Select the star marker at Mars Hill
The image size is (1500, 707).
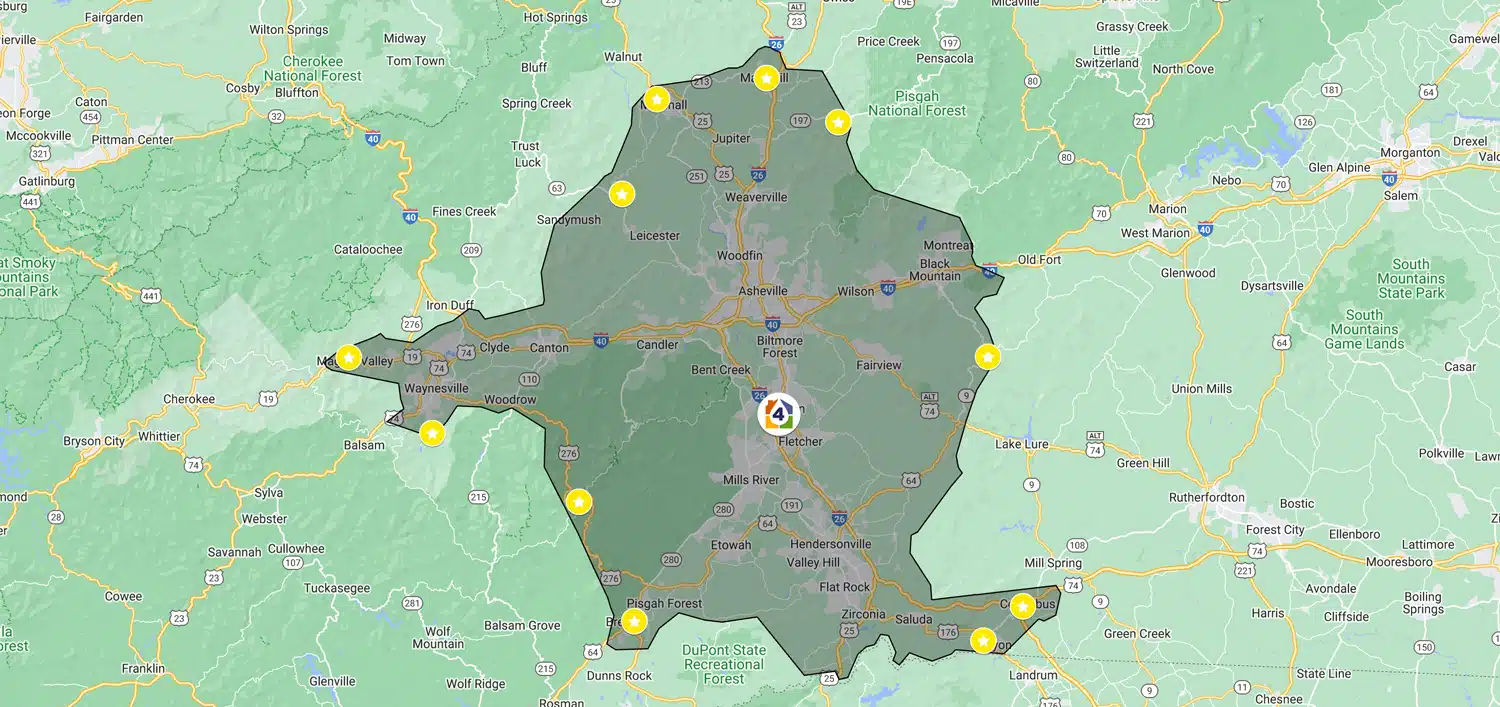point(766,78)
